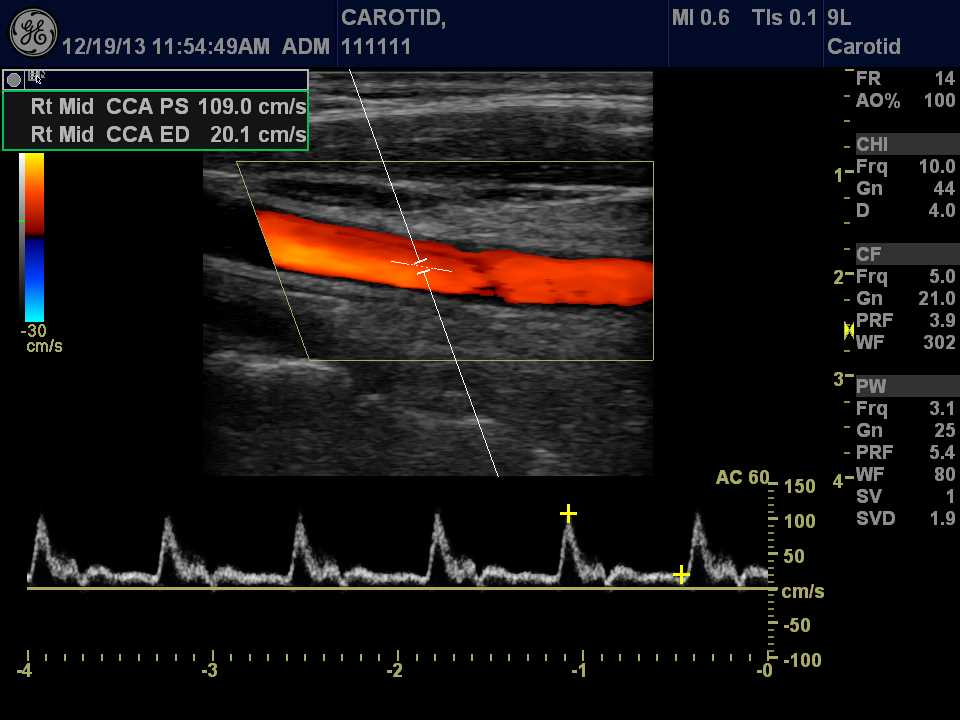This screenshot has height=720, width=960.
Task: Click the CAROTID patient name field
Action: pyautogui.click(x=393, y=18)
